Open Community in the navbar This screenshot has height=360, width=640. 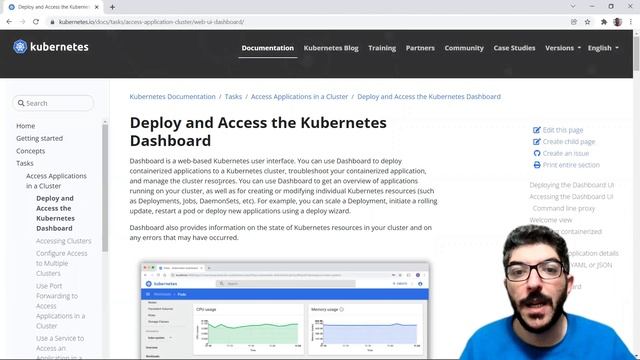tap(464, 48)
